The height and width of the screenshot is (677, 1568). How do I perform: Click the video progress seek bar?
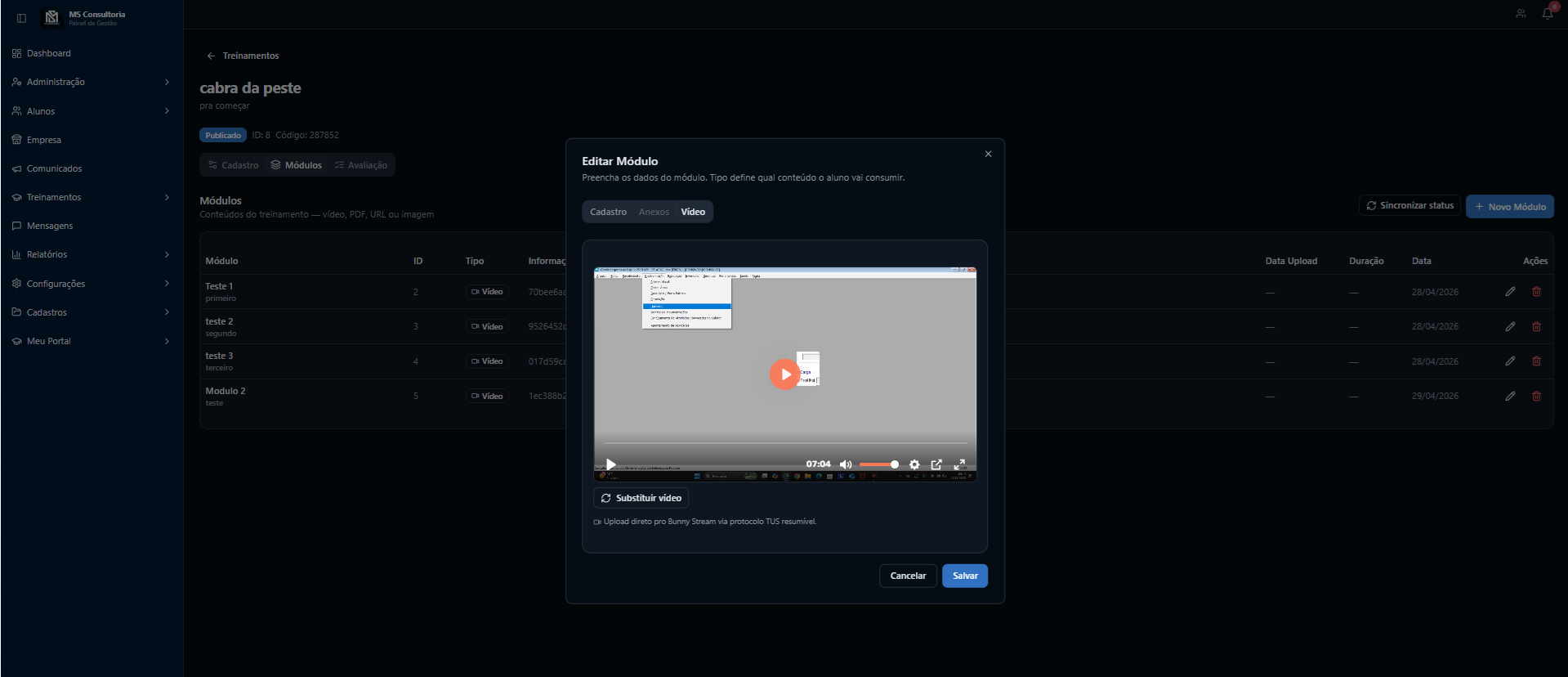pos(785,443)
